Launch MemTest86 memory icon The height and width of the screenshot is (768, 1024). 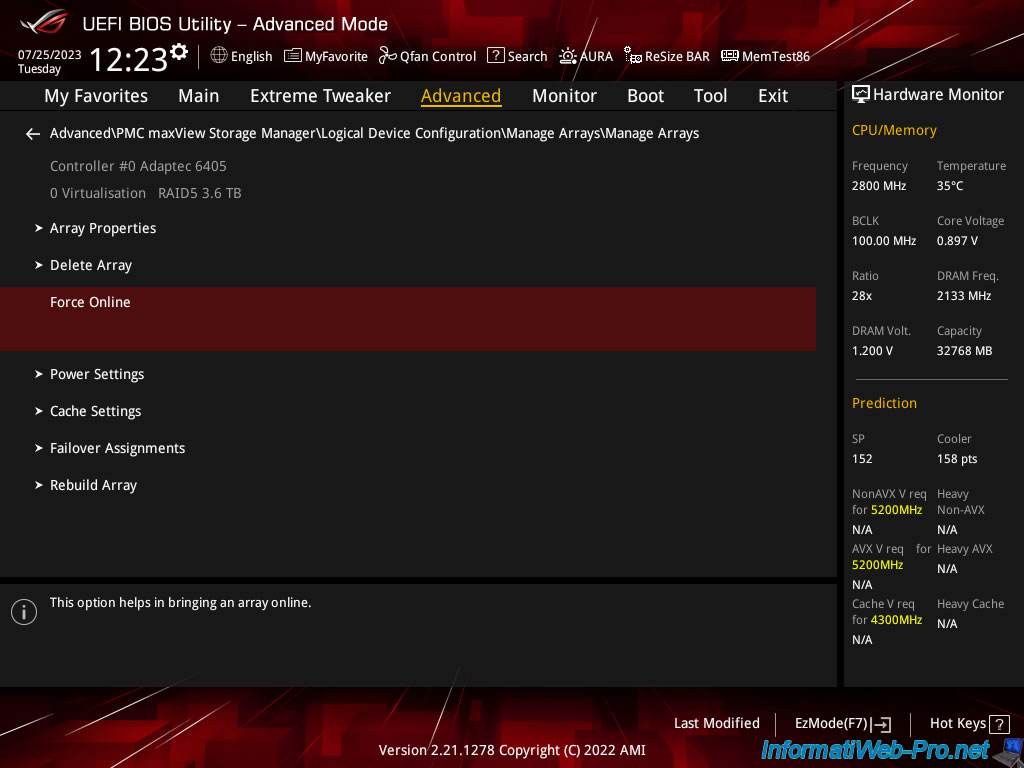coord(729,56)
